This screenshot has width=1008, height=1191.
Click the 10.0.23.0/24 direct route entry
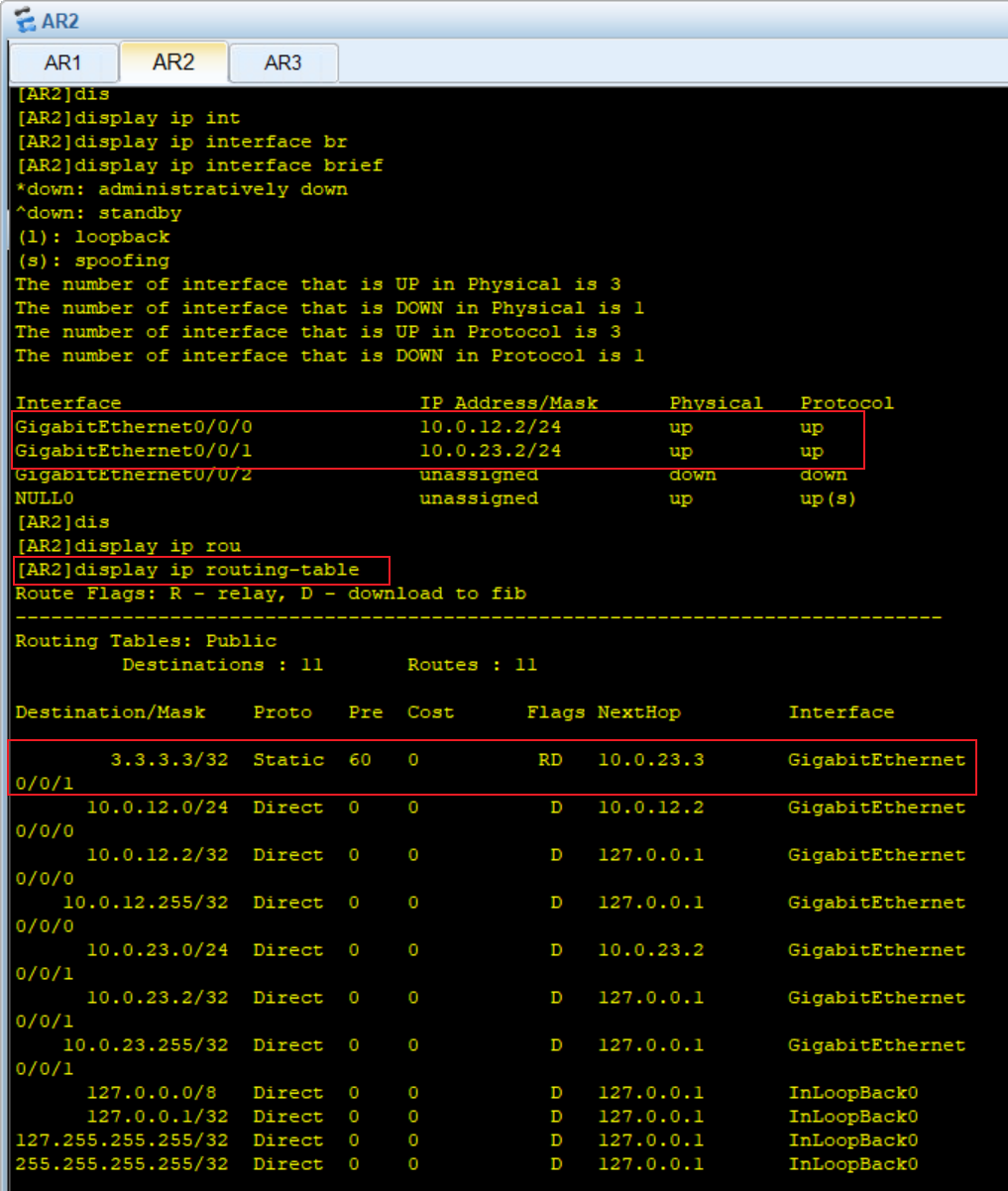coord(490,961)
